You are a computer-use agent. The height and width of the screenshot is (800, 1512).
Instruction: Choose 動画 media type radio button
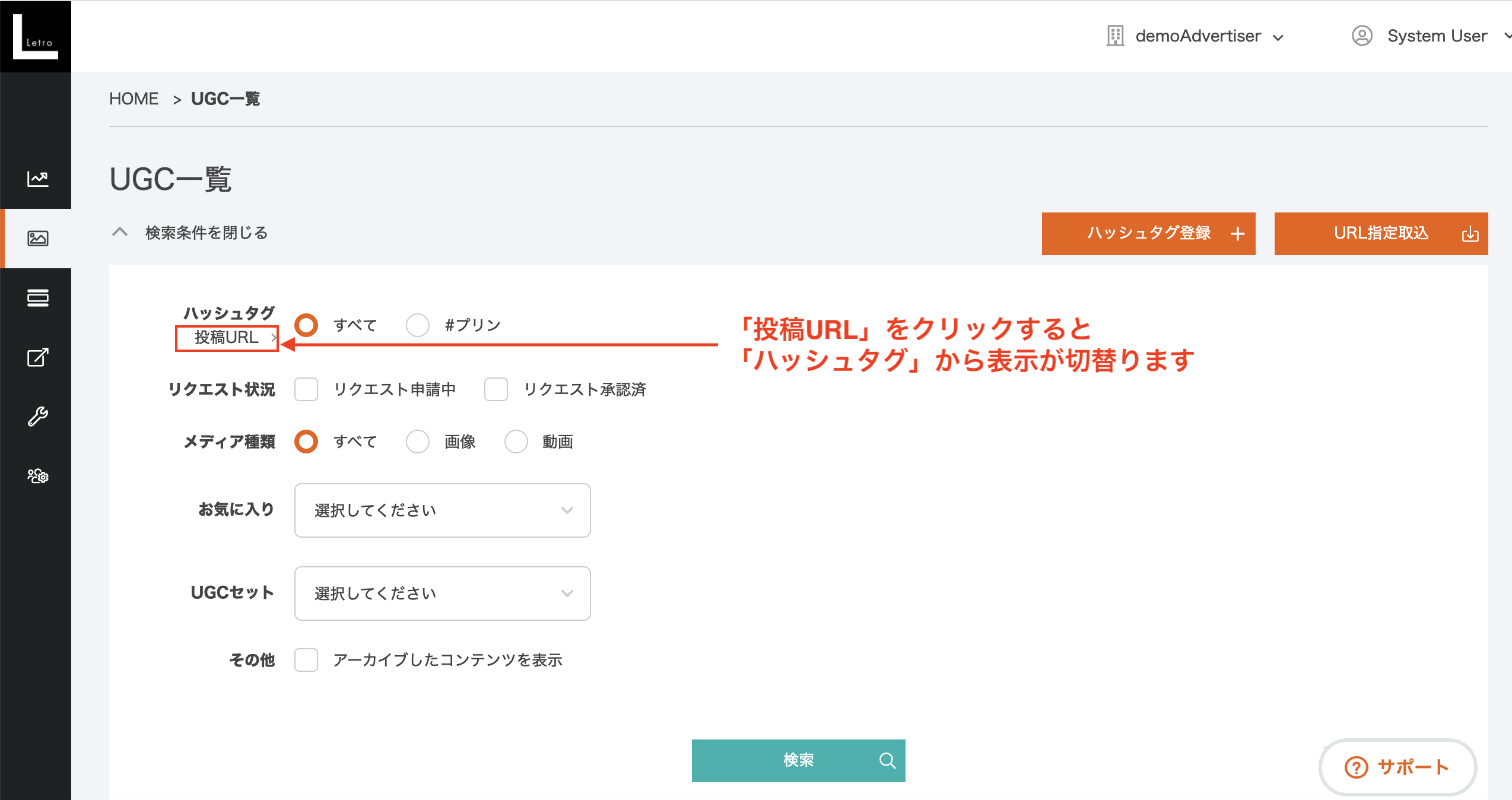[516, 442]
